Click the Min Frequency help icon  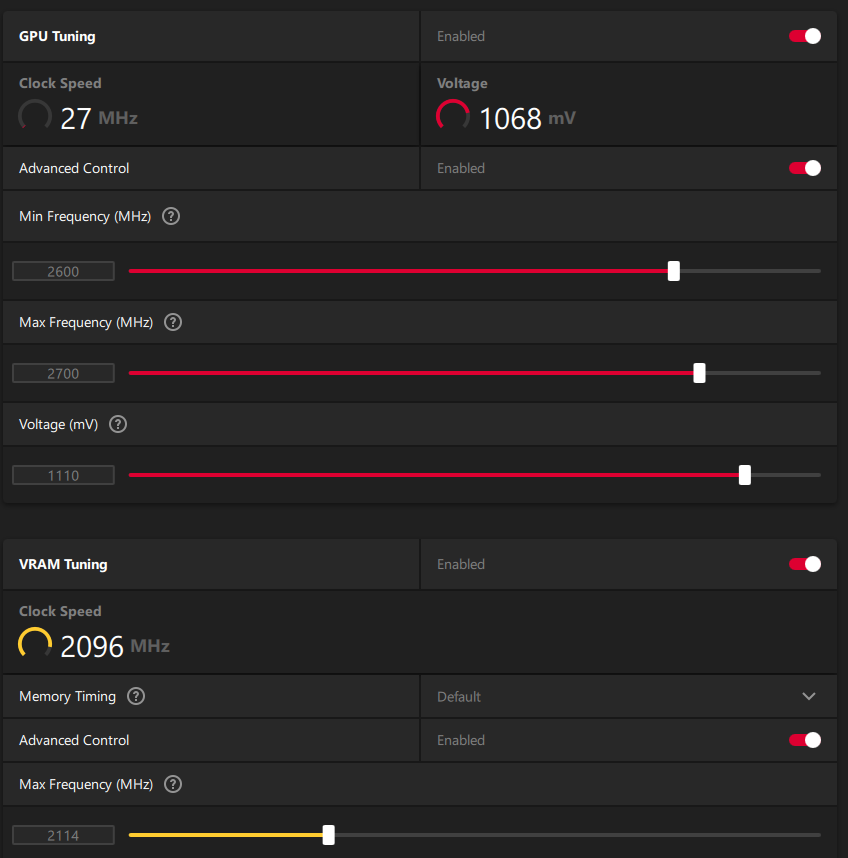click(x=171, y=216)
